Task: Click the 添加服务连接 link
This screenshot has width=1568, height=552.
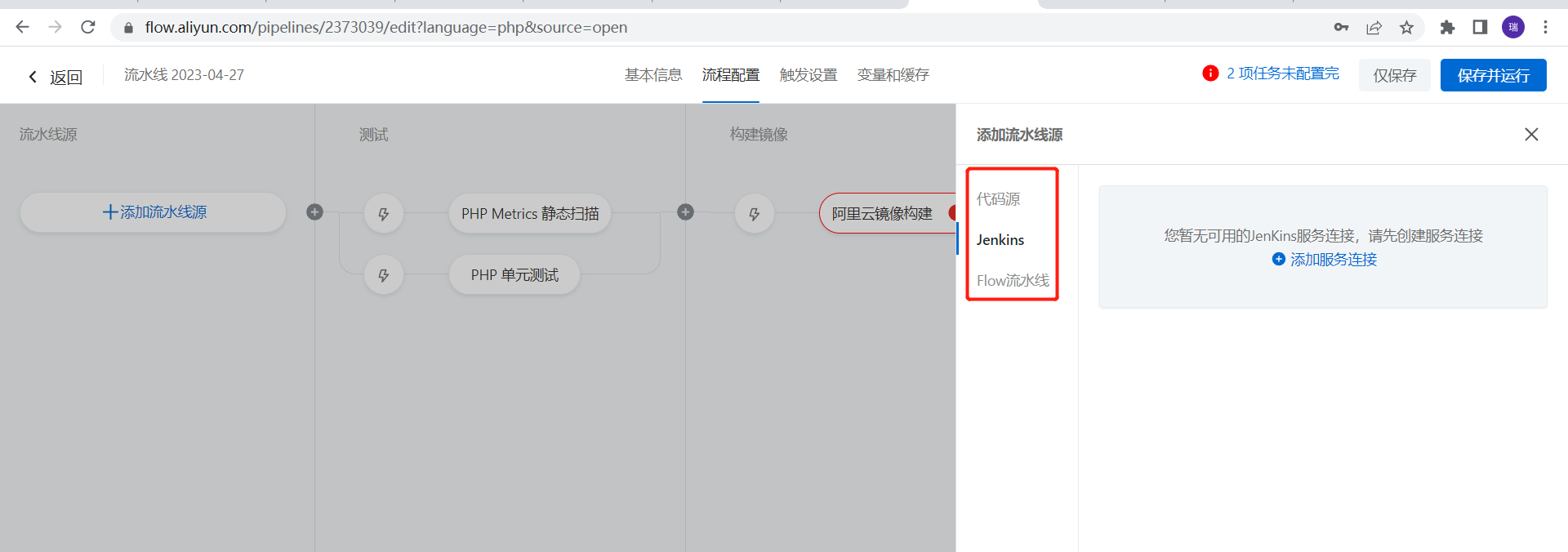Action: pos(1334,260)
